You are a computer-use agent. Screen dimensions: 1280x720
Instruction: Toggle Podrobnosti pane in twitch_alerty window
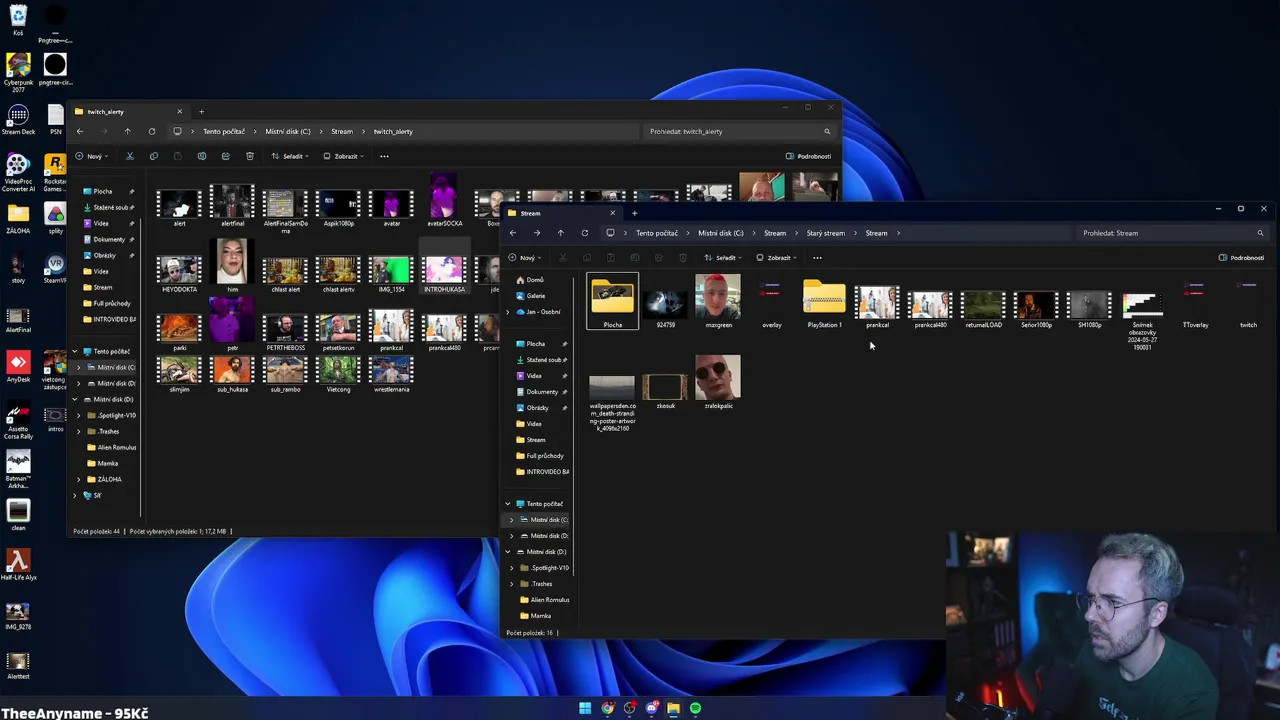[x=808, y=156]
